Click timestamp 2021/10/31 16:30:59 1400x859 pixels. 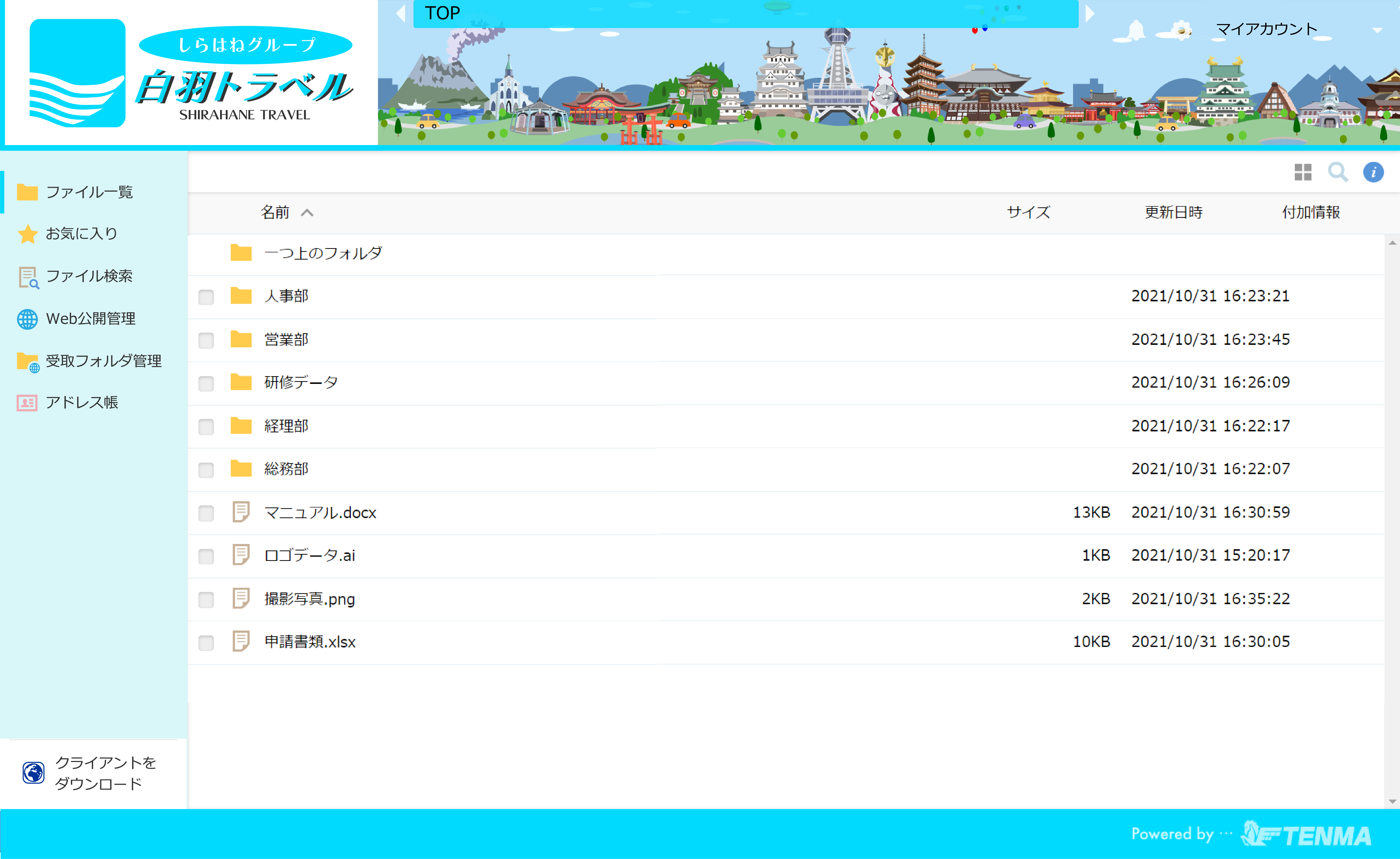coord(1210,512)
